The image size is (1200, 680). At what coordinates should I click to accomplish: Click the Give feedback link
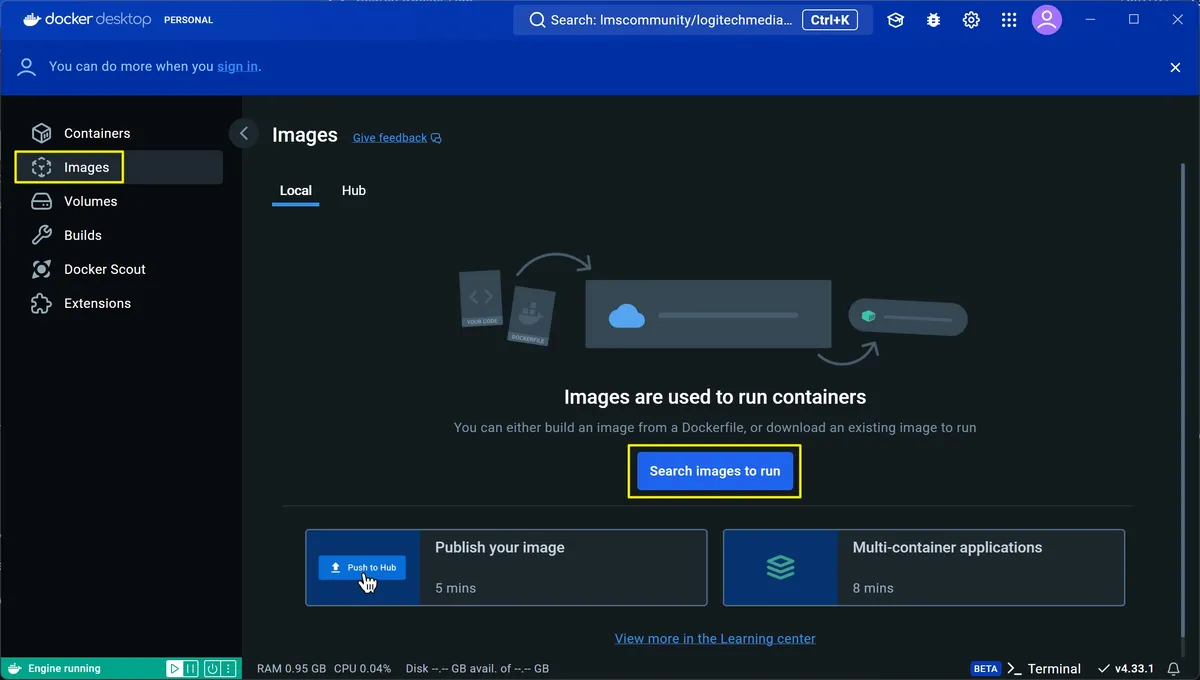(397, 138)
